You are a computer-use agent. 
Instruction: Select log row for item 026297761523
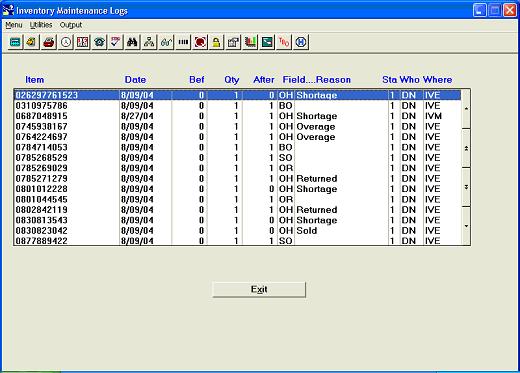tap(238, 95)
